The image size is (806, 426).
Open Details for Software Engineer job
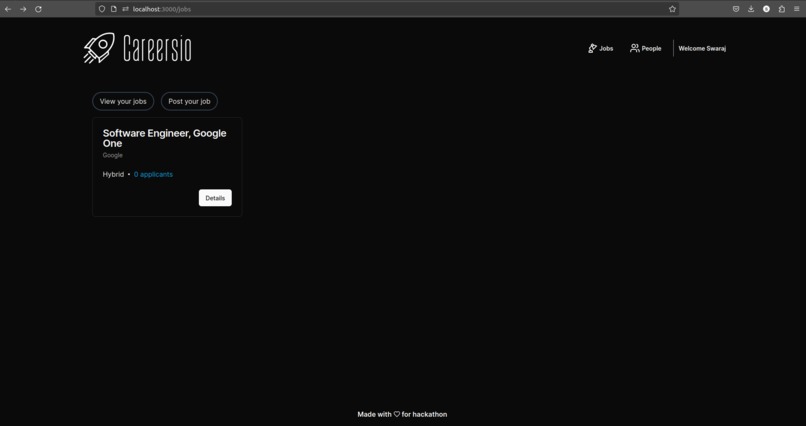pos(215,198)
